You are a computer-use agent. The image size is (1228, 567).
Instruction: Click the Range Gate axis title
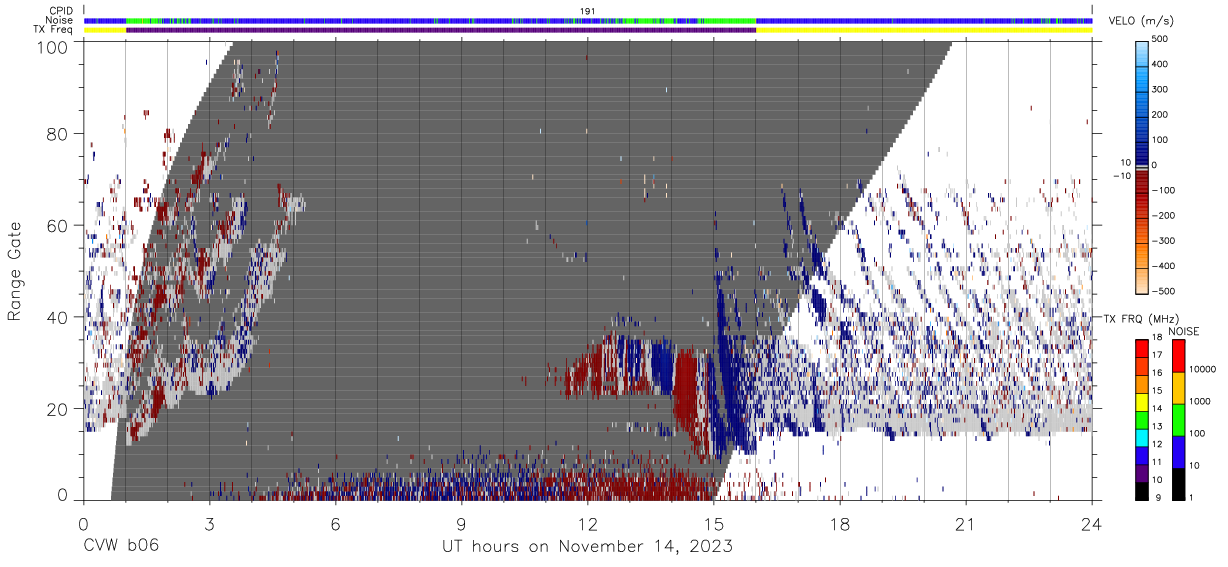15,270
